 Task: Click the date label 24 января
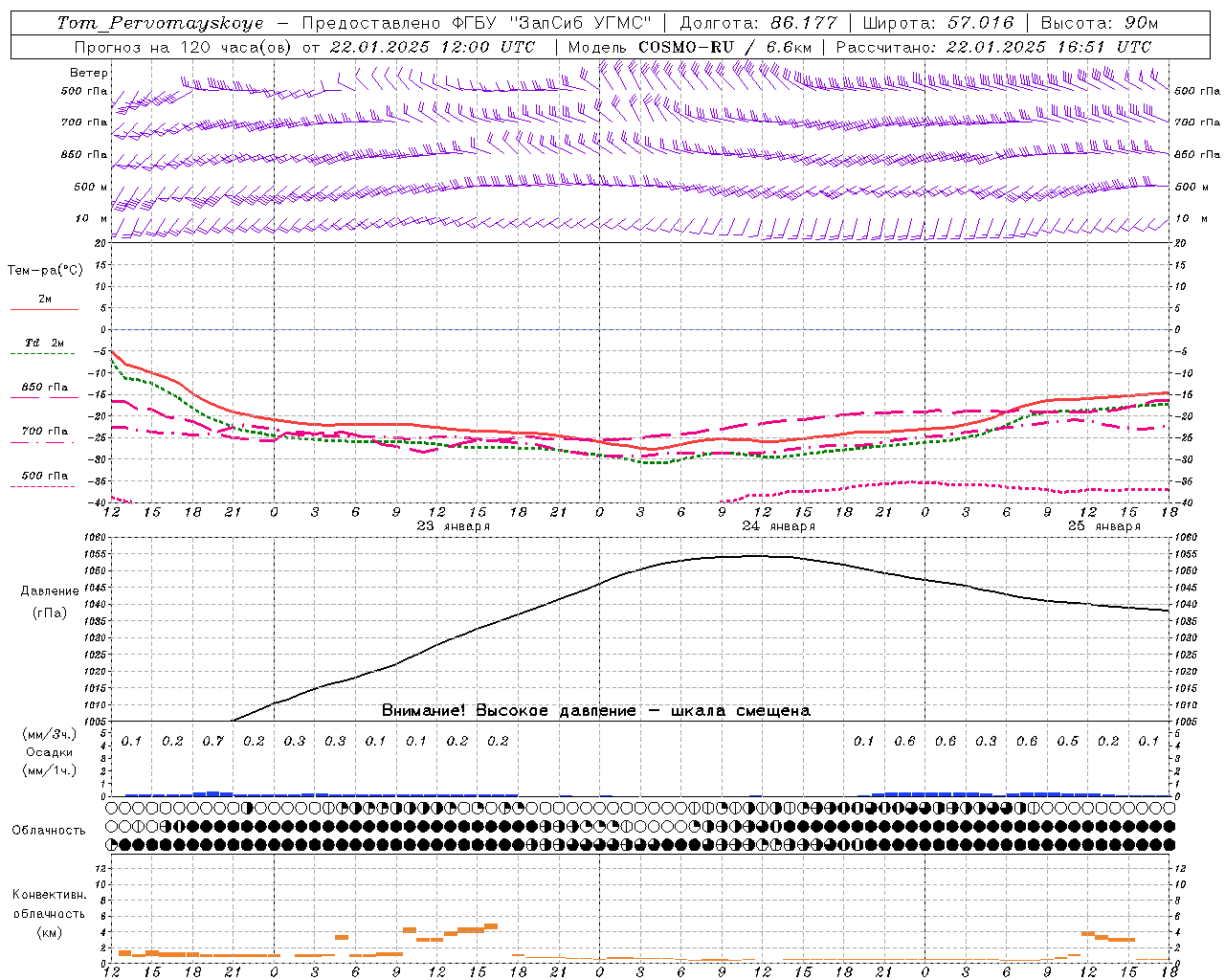point(778,526)
